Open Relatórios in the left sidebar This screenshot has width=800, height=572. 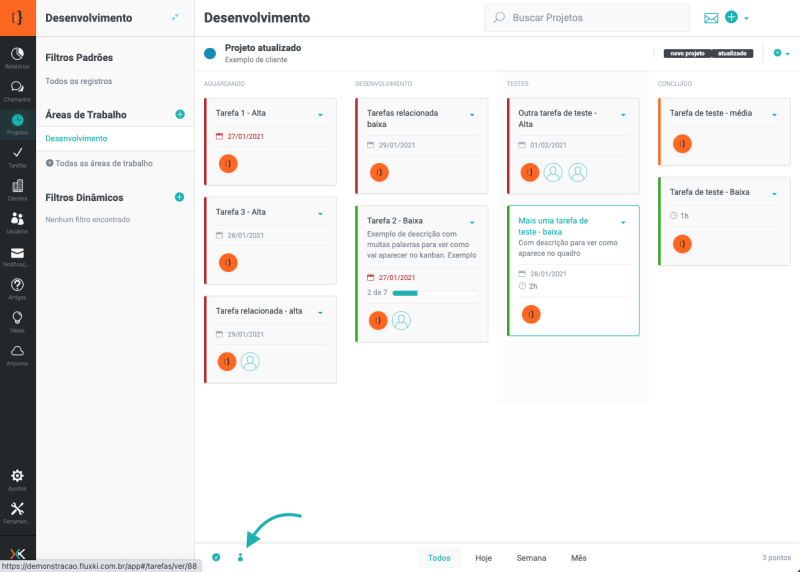coord(17,56)
